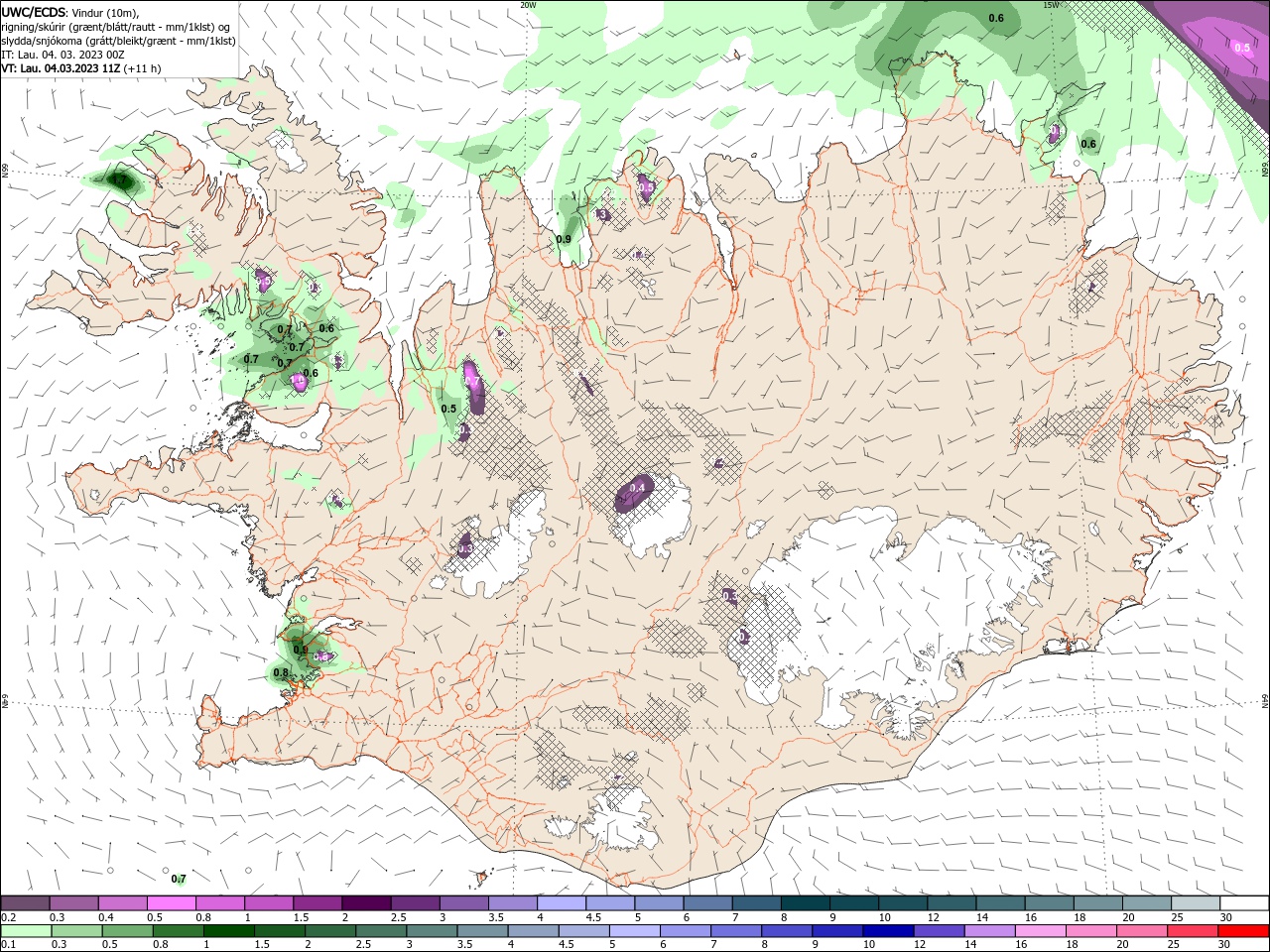The height and width of the screenshot is (952, 1270).
Task: Click the 'slydda/snjókoma' legend description line
Action: click(x=118, y=41)
